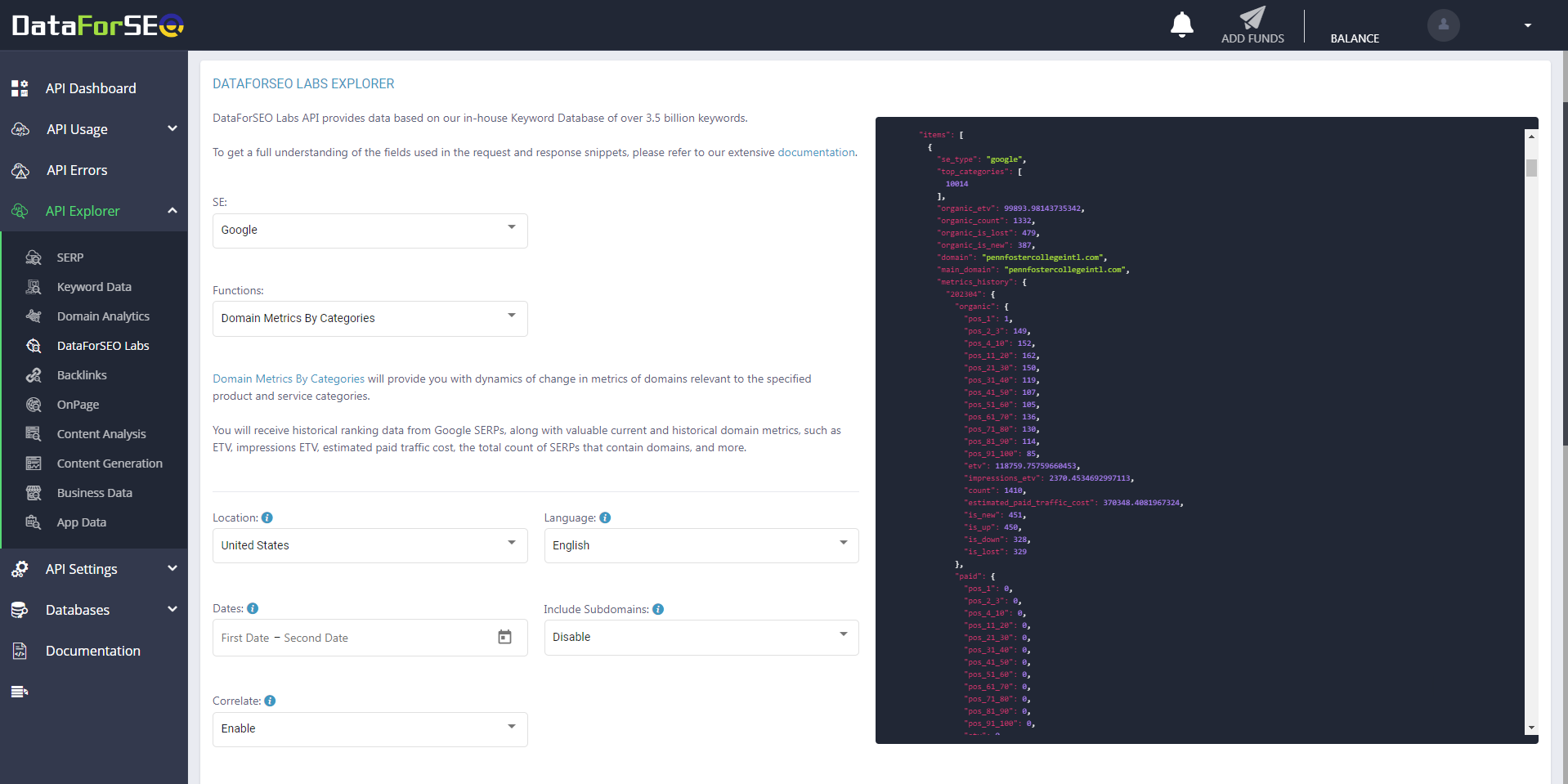The width and height of the screenshot is (1568, 784).
Task: Open the user profile avatar
Action: (x=1443, y=25)
